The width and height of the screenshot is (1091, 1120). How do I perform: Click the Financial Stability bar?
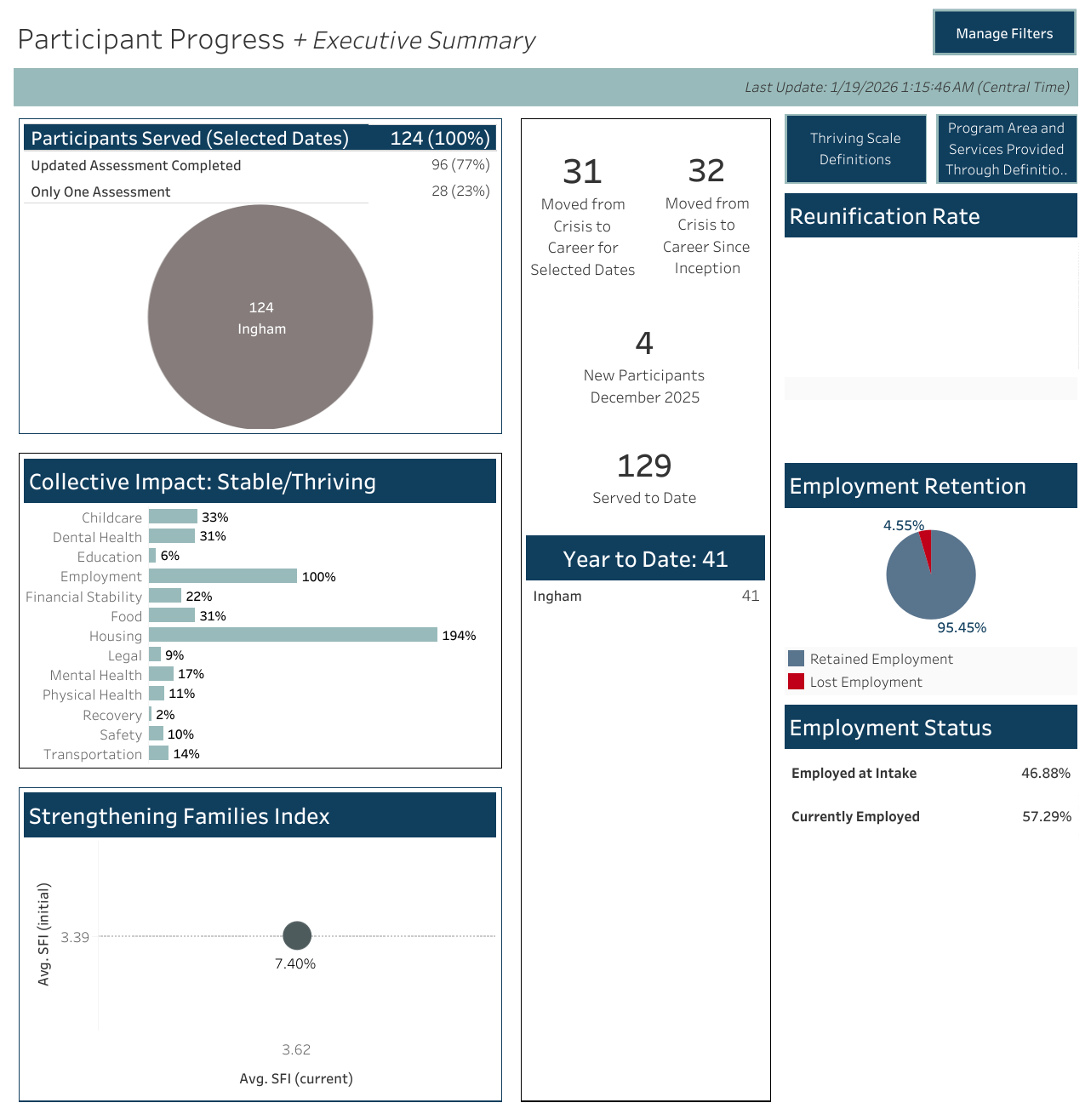pyautogui.click(x=165, y=596)
